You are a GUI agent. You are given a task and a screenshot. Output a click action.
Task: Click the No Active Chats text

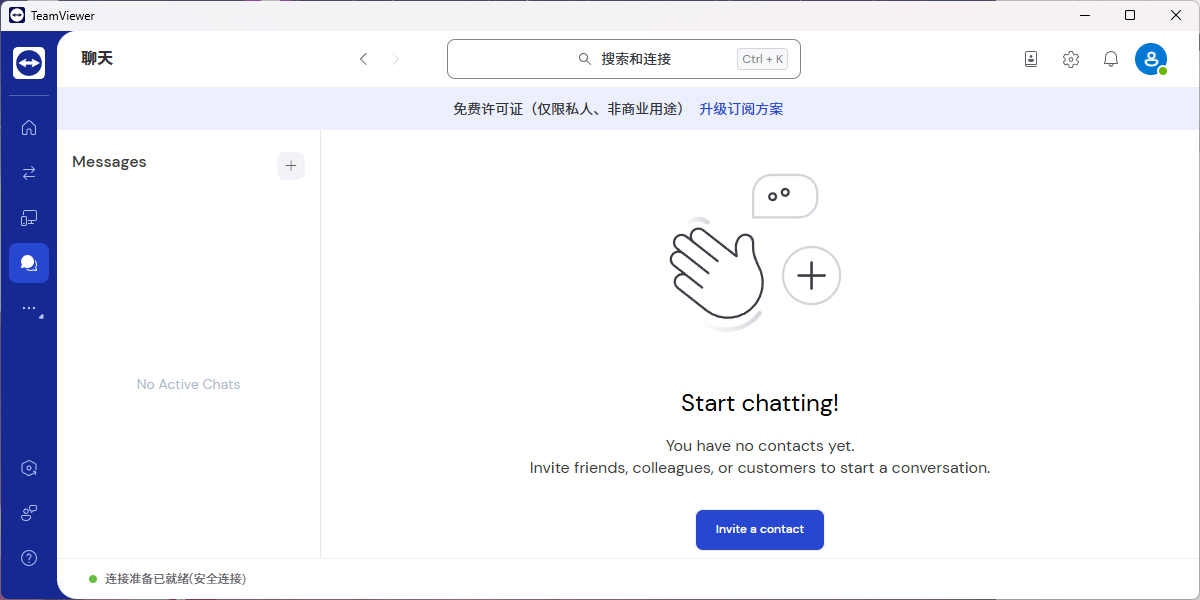point(189,384)
